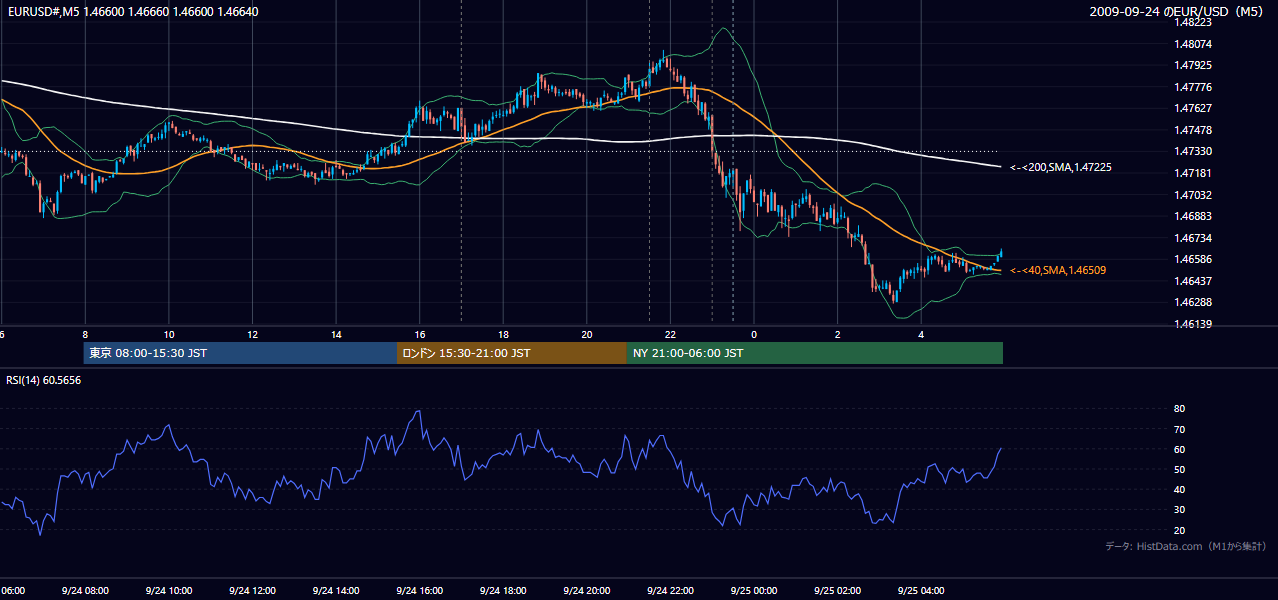Click price axis value 1.48223
Image resolution: width=1278 pixels, height=600 pixels.
[1194, 22]
